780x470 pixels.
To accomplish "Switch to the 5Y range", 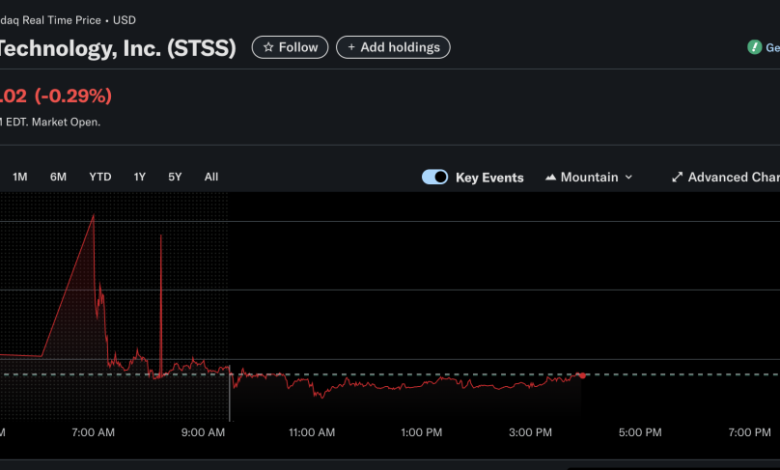I will 175,177.
